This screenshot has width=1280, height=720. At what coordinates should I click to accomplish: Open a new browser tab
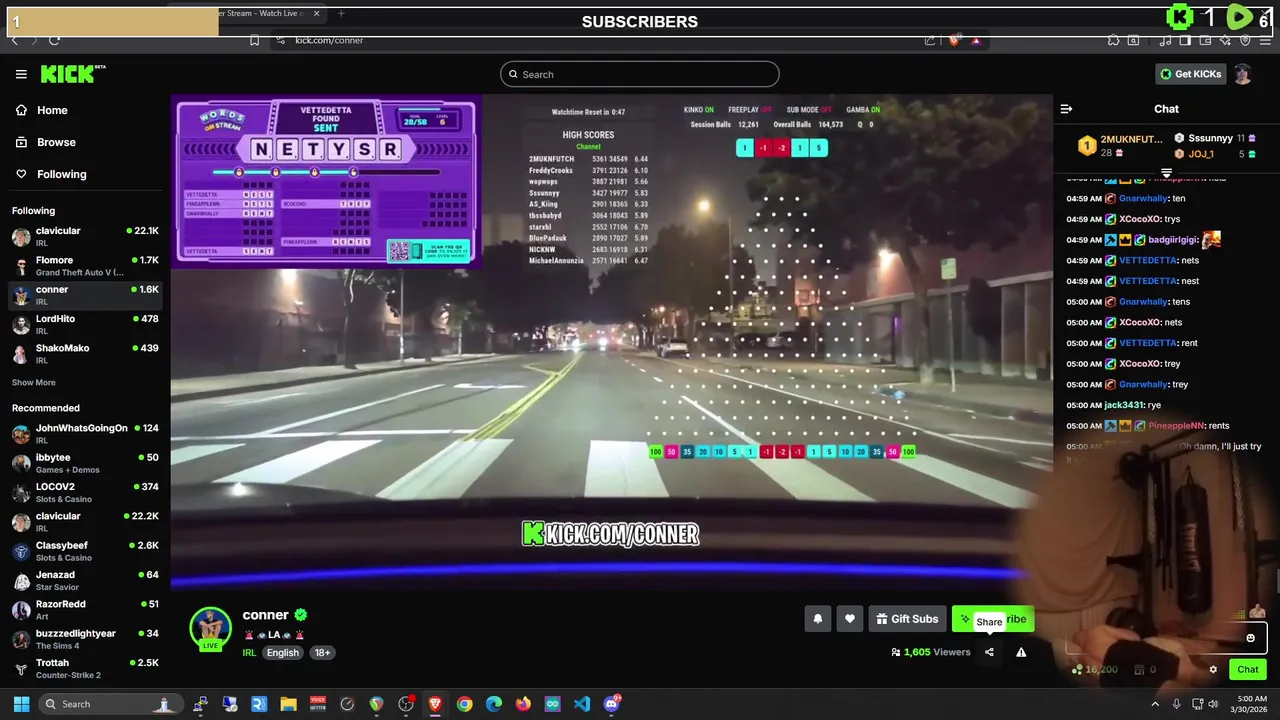(341, 13)
